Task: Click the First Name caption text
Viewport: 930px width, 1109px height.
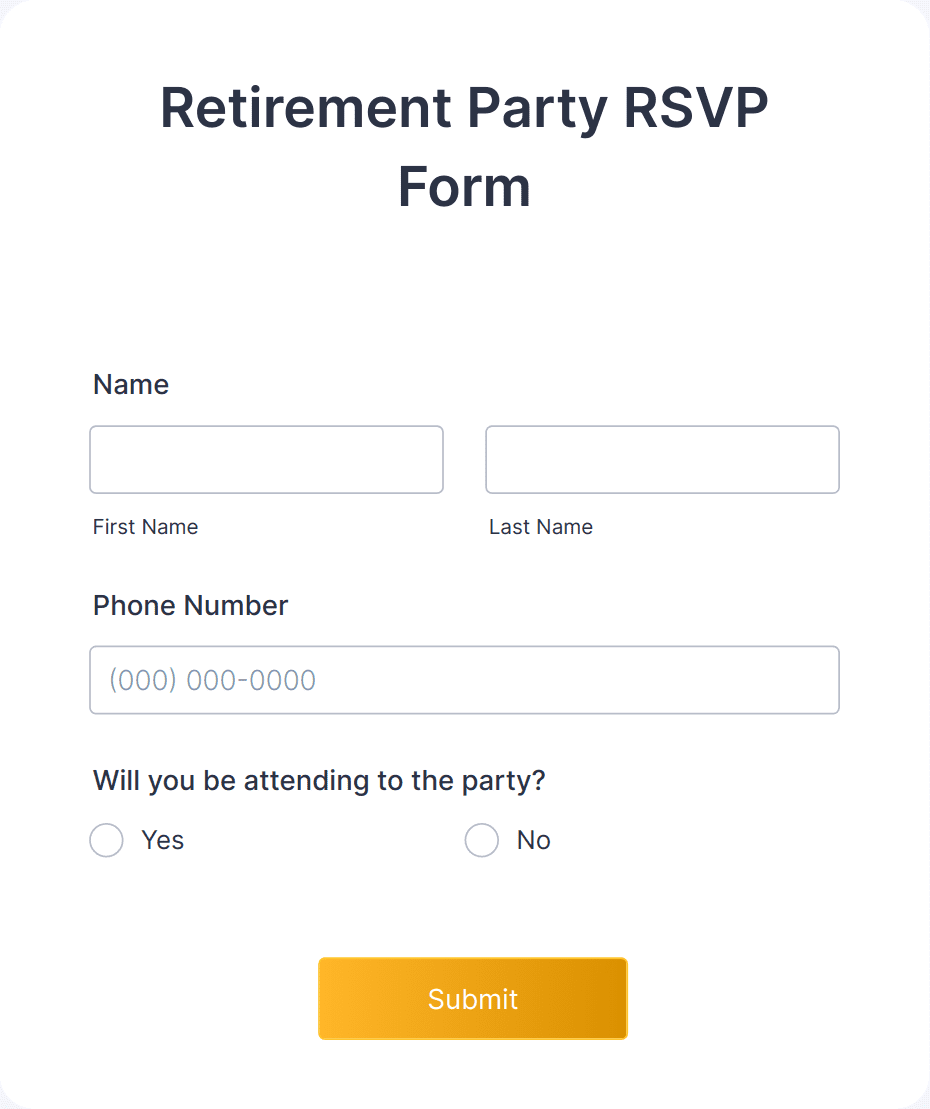Action: [145, 526]
